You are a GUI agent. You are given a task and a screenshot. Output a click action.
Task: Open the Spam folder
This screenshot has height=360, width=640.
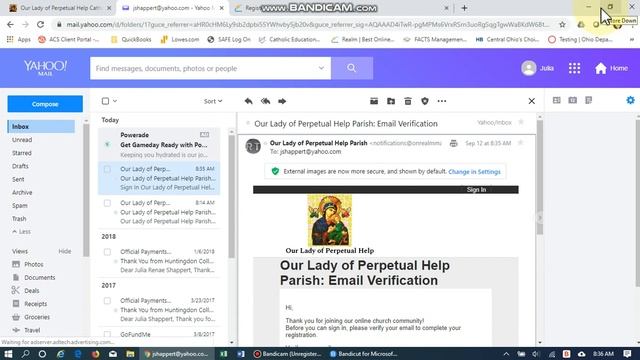20,205
